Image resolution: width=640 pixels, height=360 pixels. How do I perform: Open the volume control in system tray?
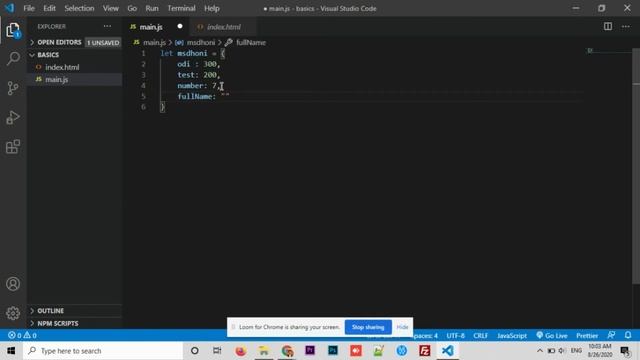click(x=562, y=351)
